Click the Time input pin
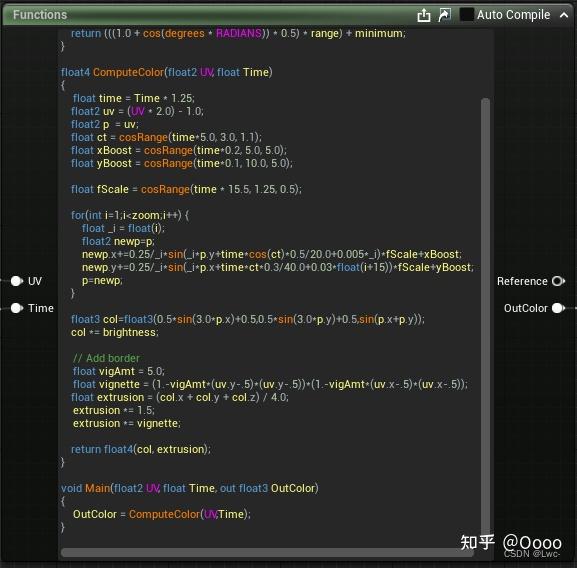577x568 pixels. click(17, 308)
